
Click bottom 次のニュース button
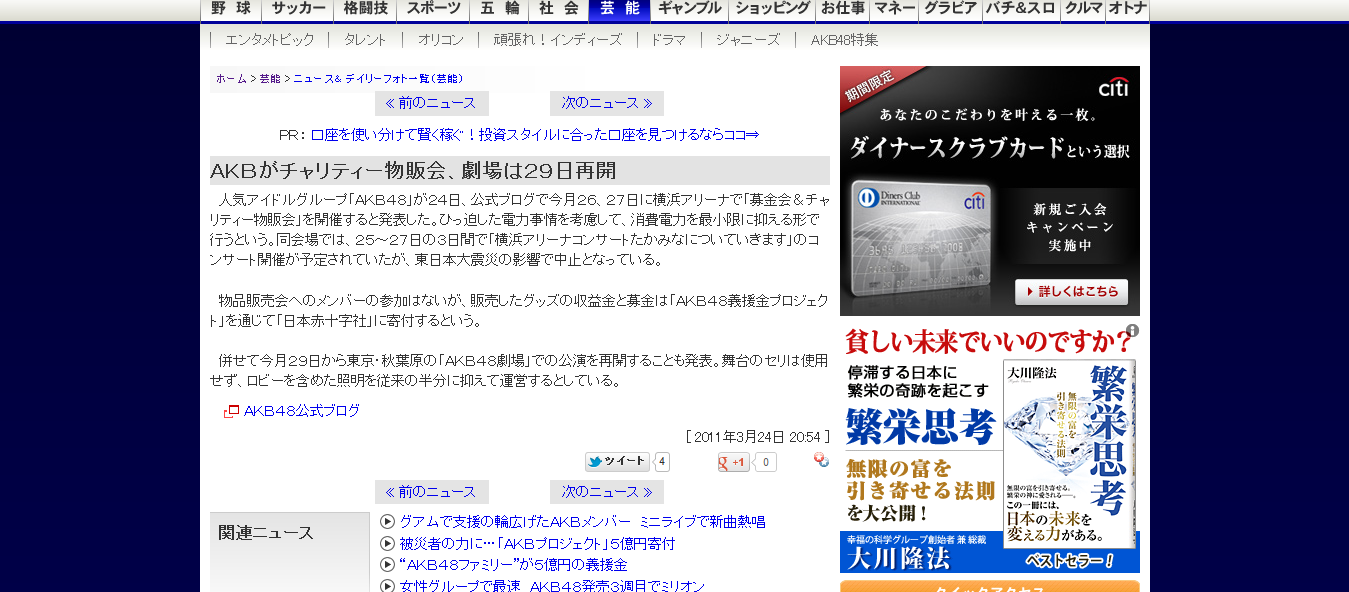[x=607, y=492]
